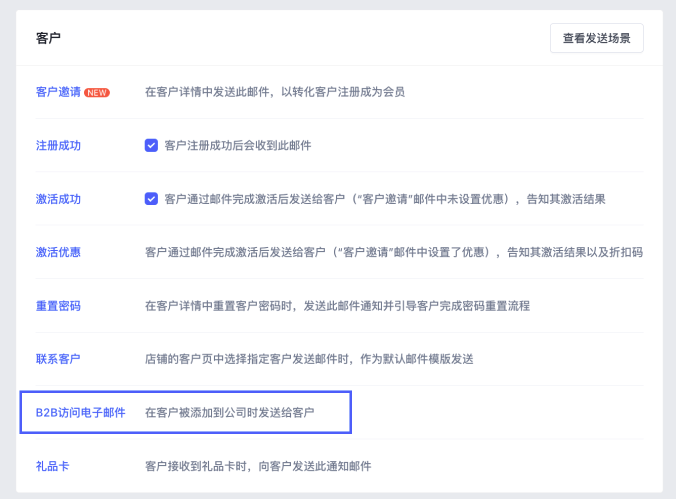The height and width of the screenshot is (499, 676).
Task: Open the B2B访问电子邮件 template link
Action: point(81,413)
